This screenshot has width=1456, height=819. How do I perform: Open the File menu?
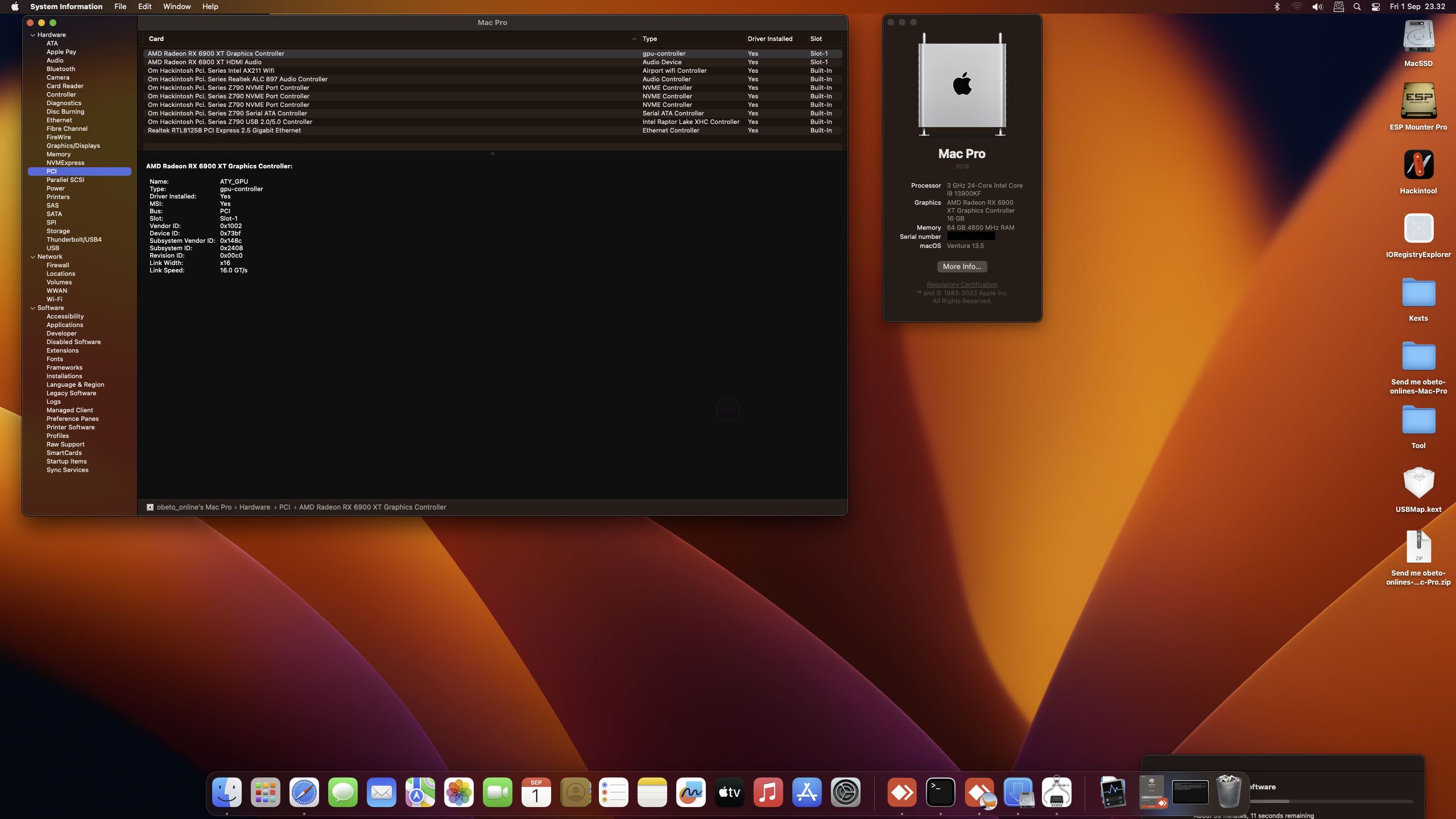pos(120,7)
